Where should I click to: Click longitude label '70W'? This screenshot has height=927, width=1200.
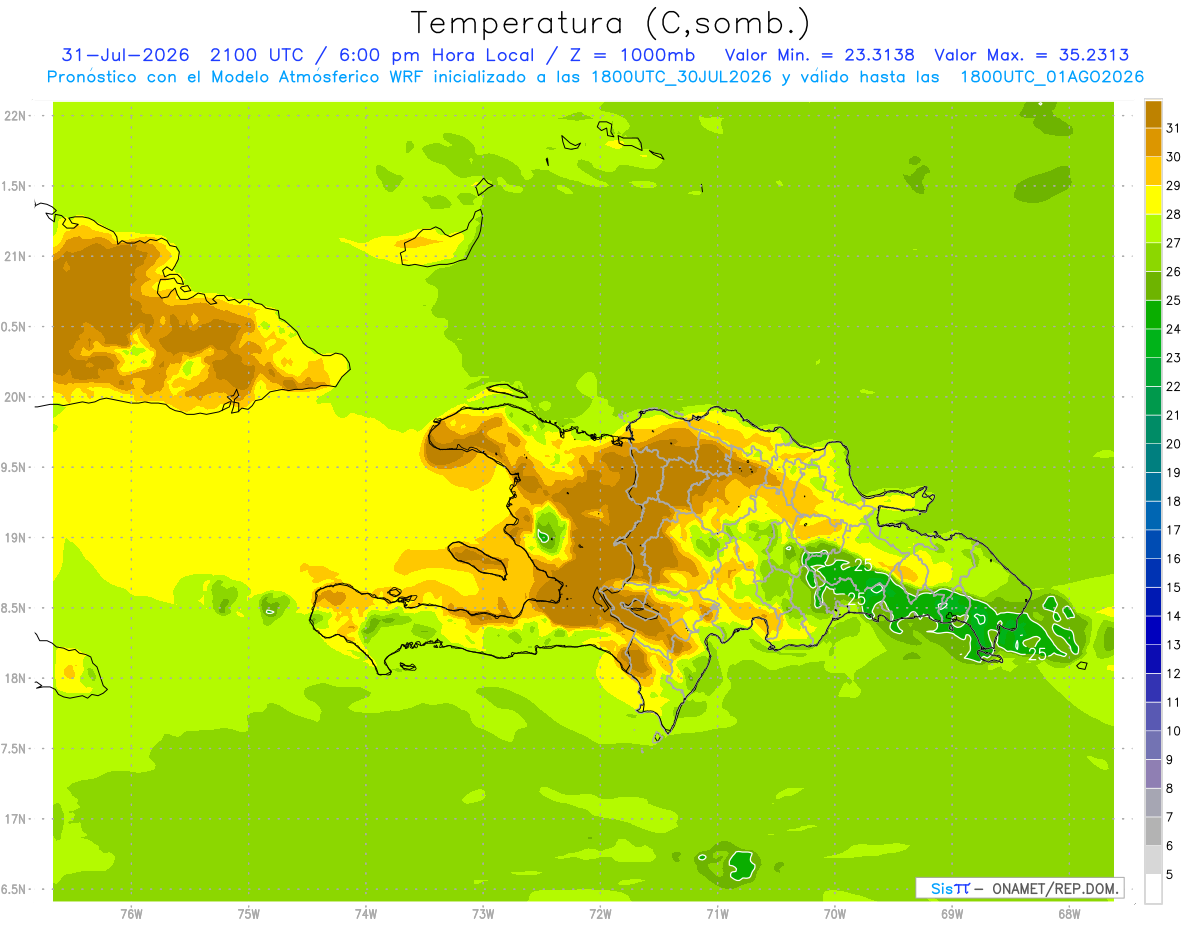pos(835,914)
